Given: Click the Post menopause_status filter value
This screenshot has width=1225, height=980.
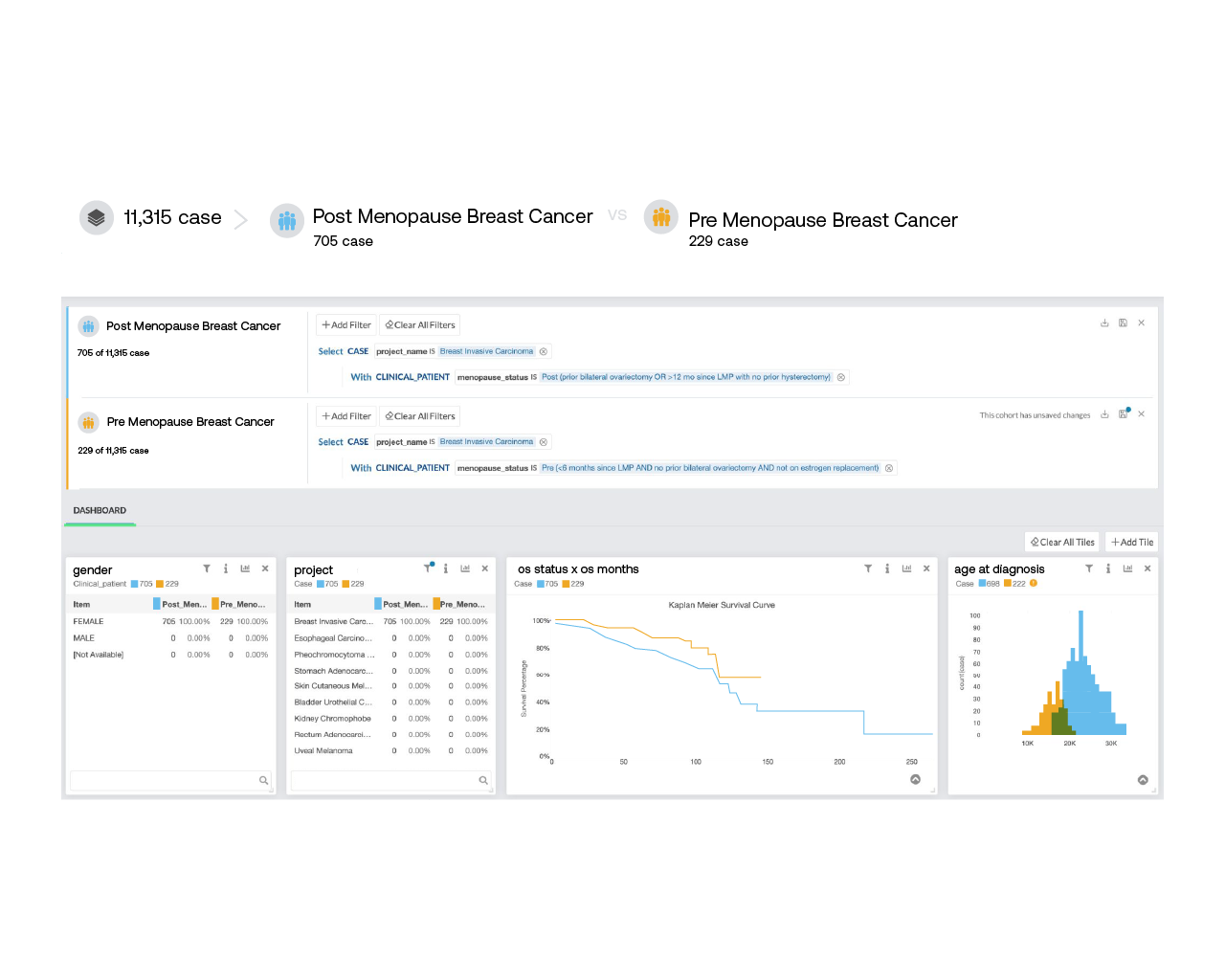Looking at the screenshot, I should pos(686,377).
